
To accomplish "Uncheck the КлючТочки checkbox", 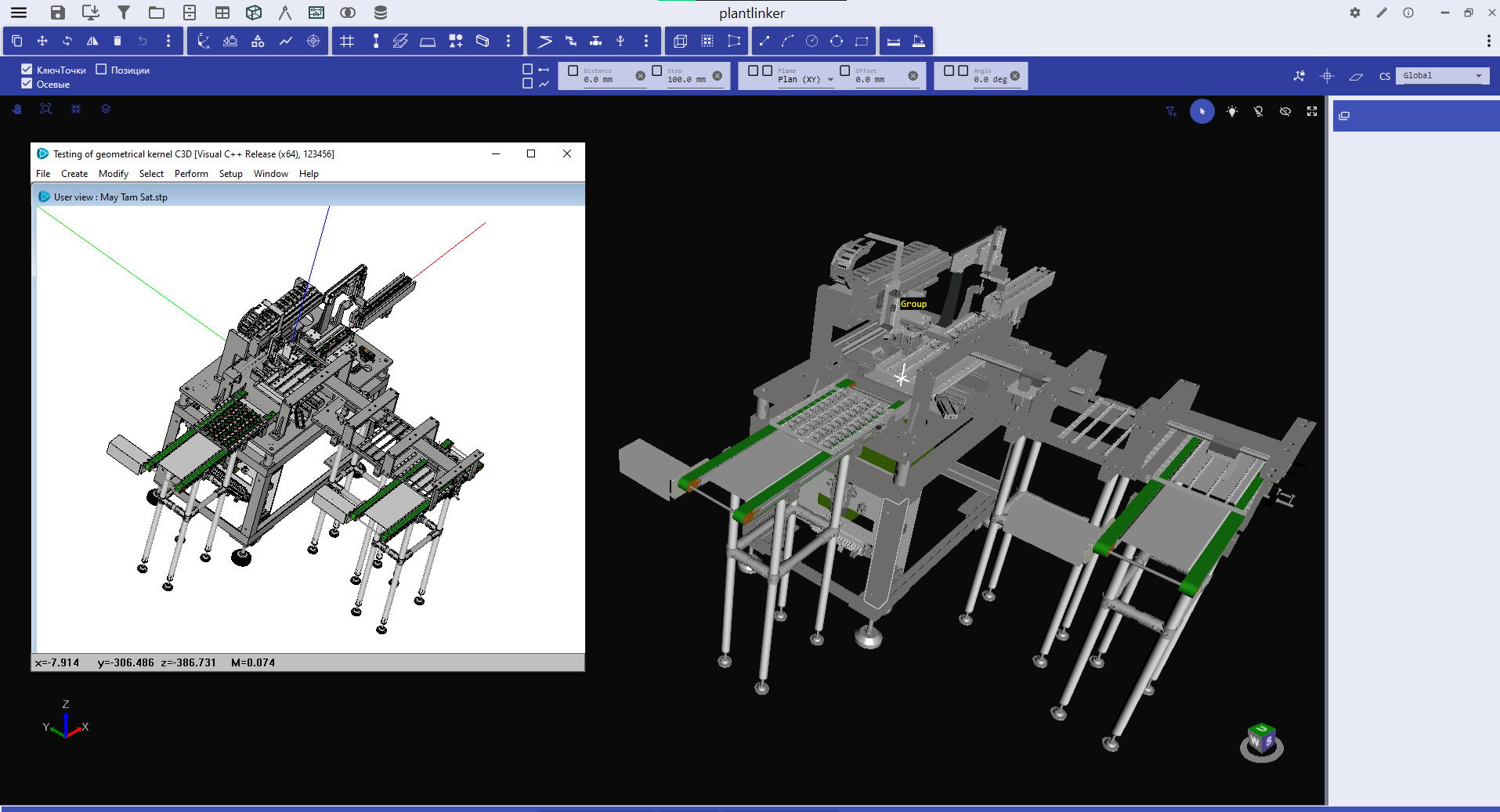I will click(27, 70).
